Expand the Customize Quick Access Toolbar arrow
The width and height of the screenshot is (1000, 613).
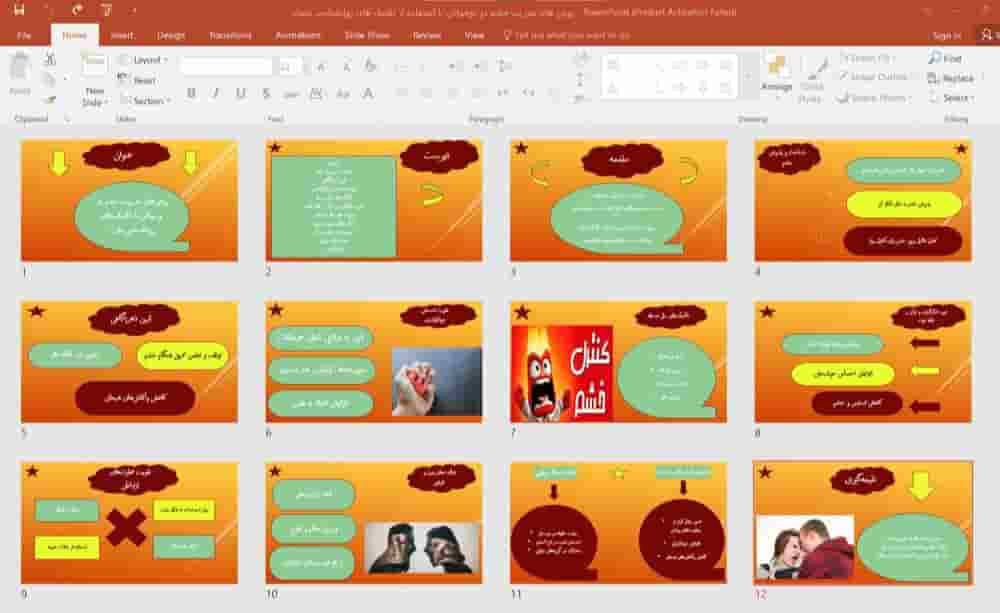(134, 10)
